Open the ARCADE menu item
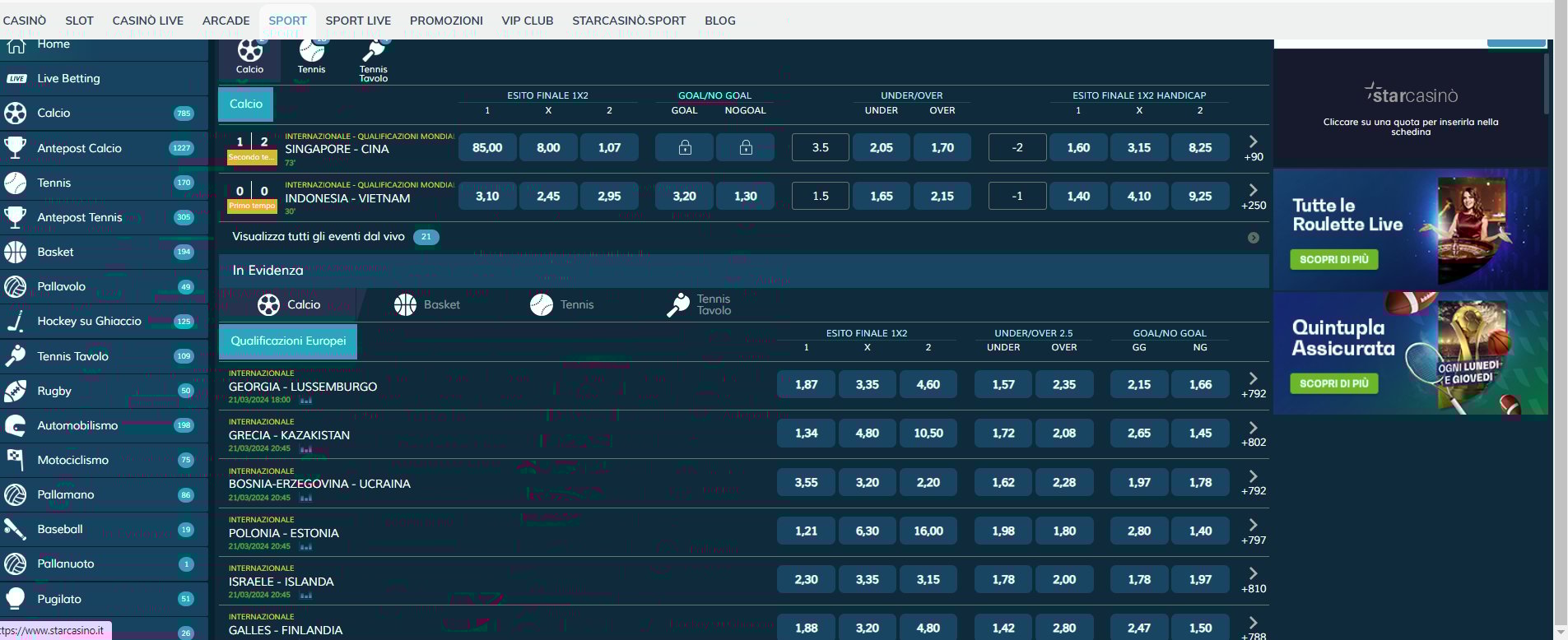 [x=226, y=21]
